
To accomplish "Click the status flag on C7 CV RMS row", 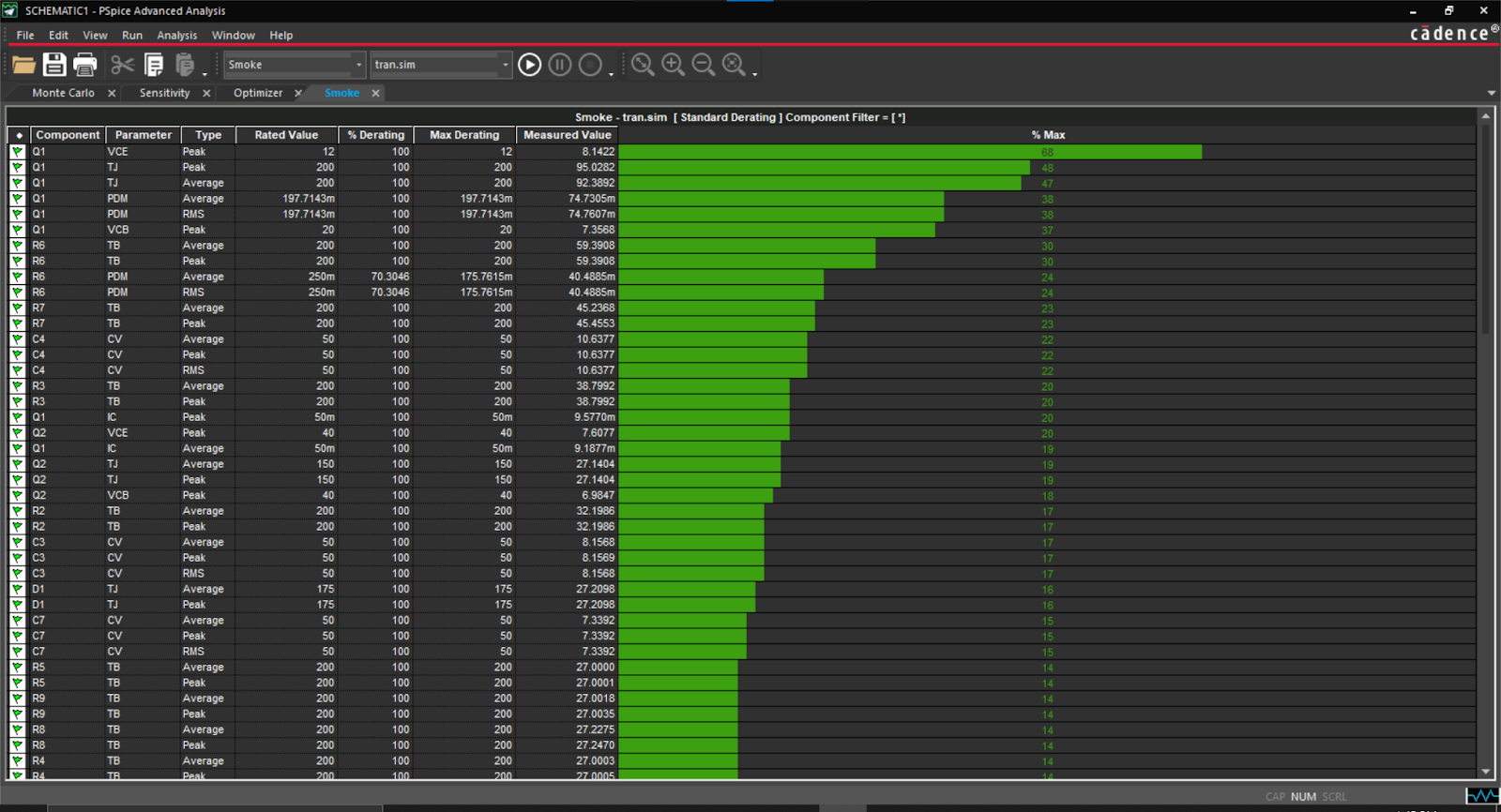I will point(18,652).
